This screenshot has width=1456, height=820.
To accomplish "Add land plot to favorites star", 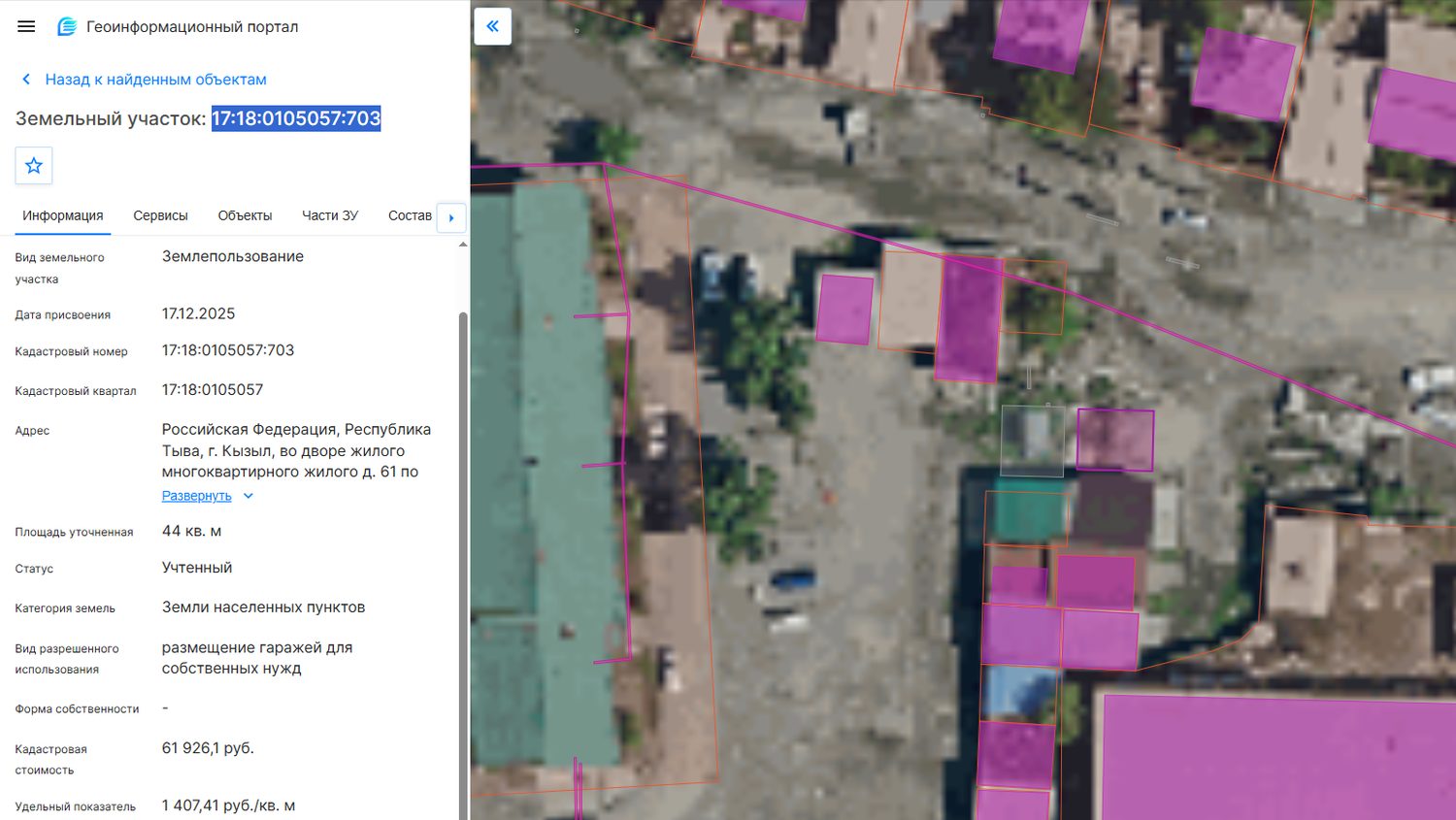I will pyautogui.click(x=34, y=166).
